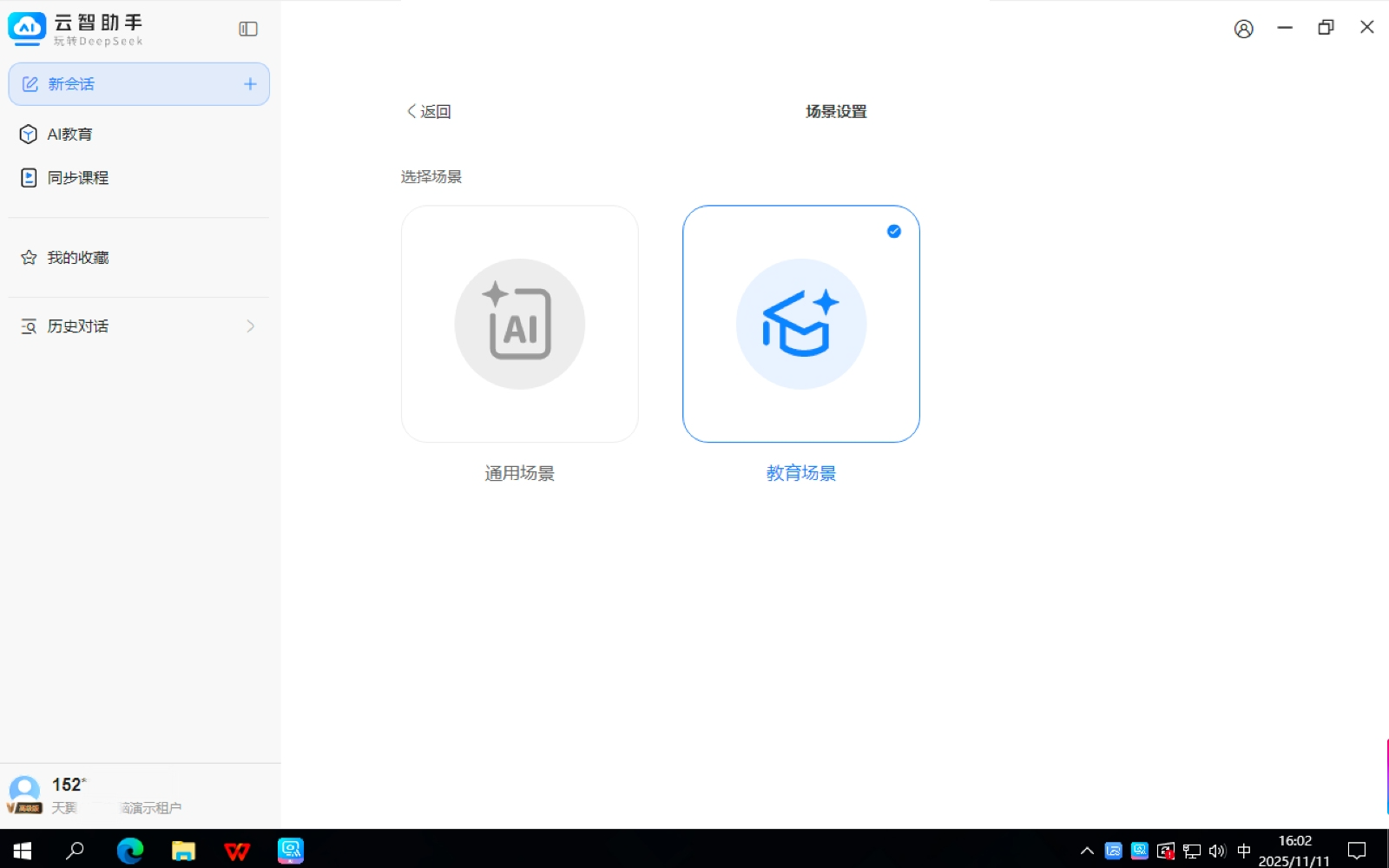Viewport: 1389px width, 868px height.
Task: Go back using the 返回 link
Action: (x=429, y=111)
